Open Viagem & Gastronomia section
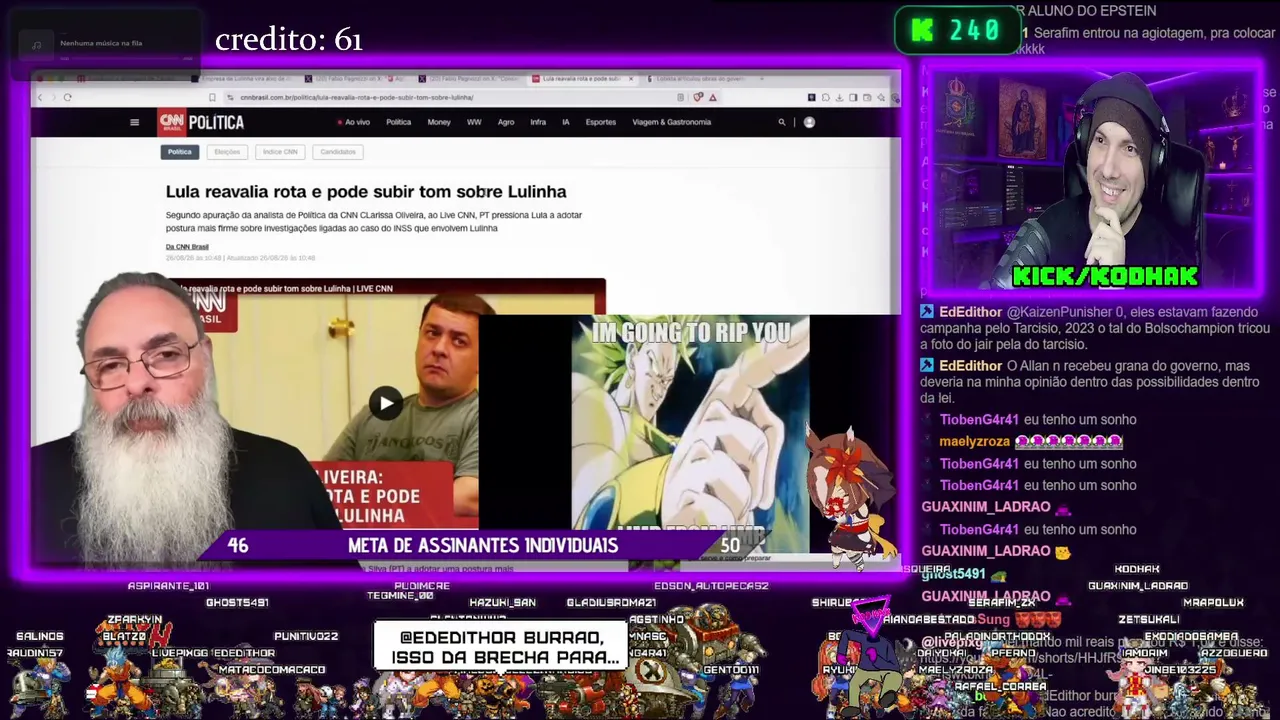Image resolution: width=1280 pixels, height=720 pixels. coord(672,122)
